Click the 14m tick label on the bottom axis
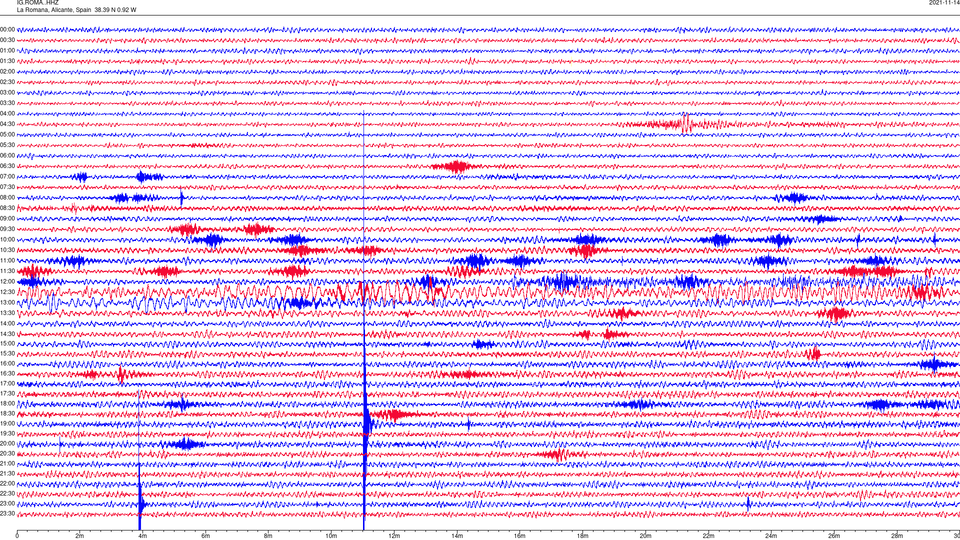 (457, 536)
